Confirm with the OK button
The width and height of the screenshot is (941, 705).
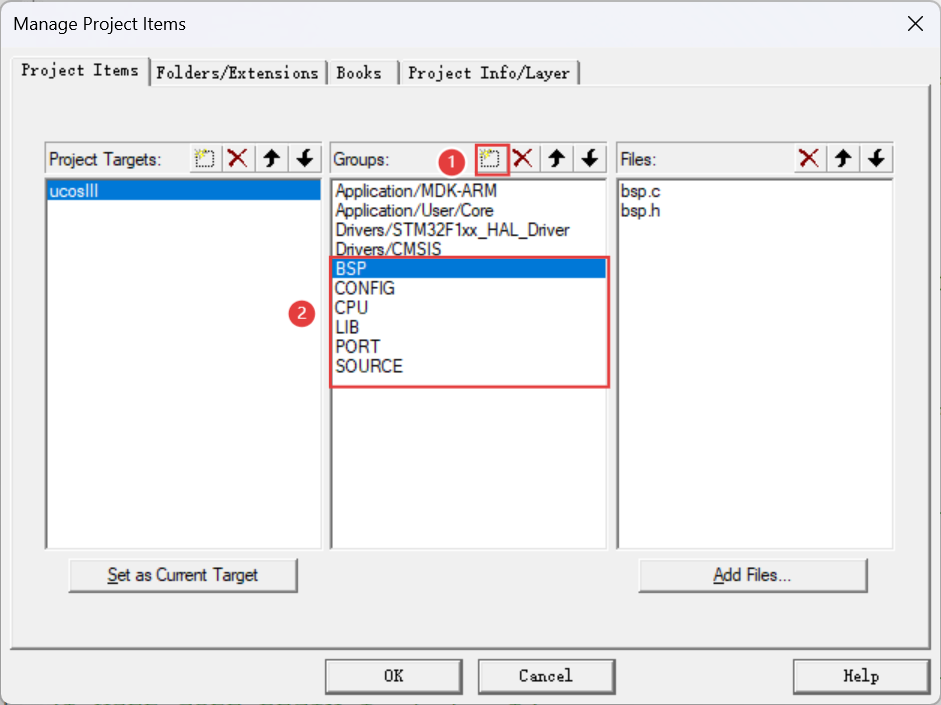[394, 676]
